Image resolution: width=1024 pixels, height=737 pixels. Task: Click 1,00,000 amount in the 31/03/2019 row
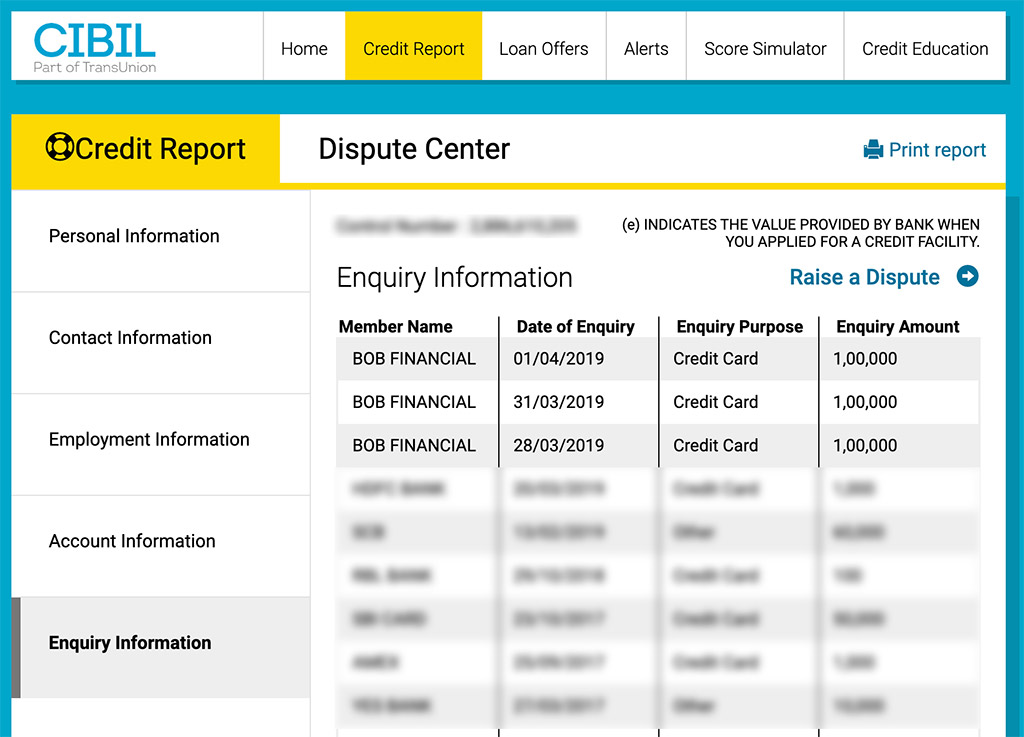click(x=865, y=401)
